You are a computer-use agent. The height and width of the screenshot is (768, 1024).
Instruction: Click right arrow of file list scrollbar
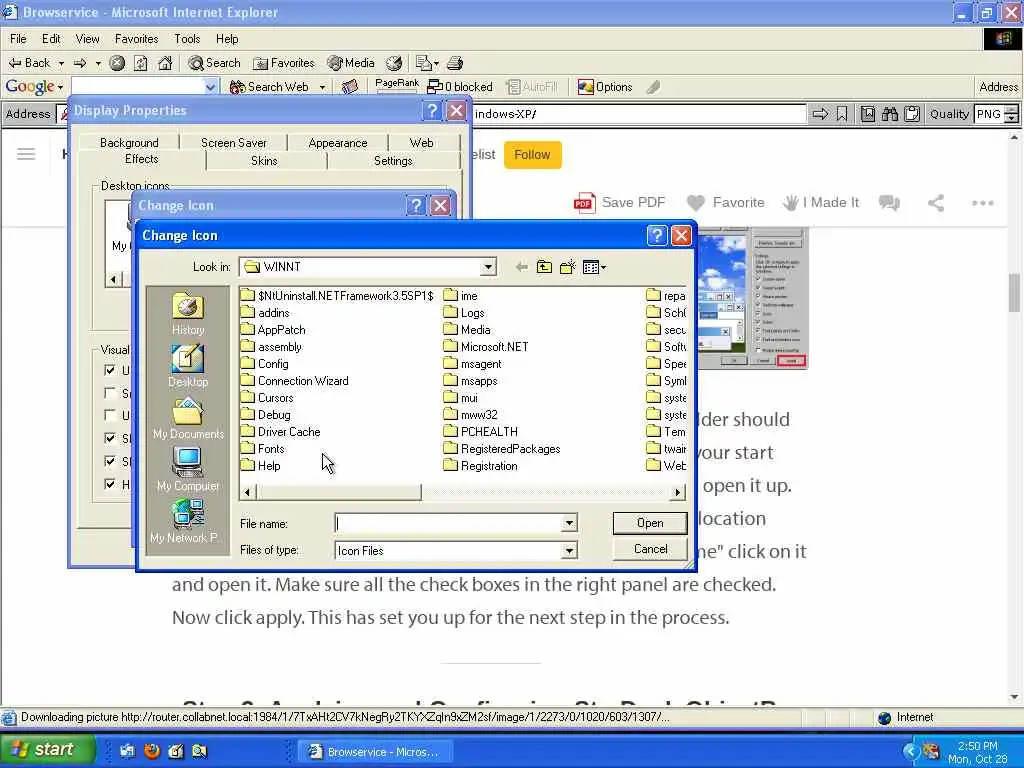coord(678,492)
